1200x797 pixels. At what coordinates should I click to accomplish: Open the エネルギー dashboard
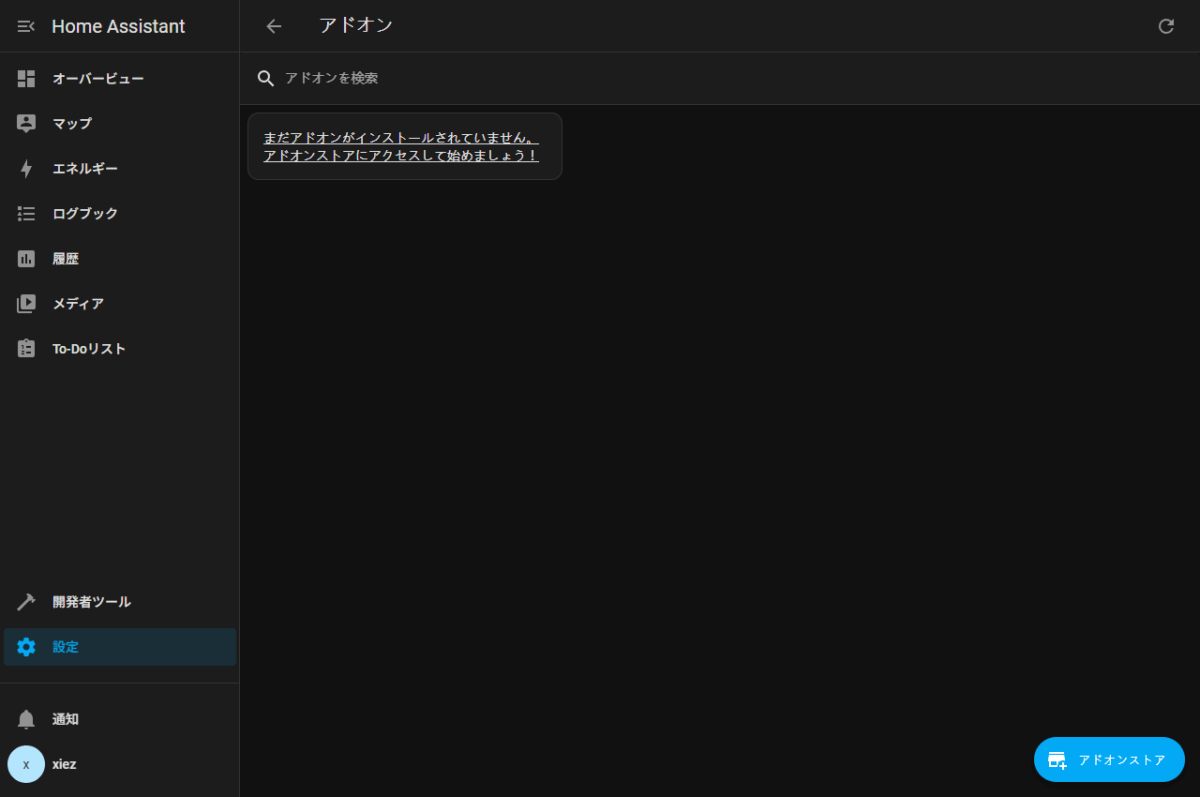click(x=120, y=168)
